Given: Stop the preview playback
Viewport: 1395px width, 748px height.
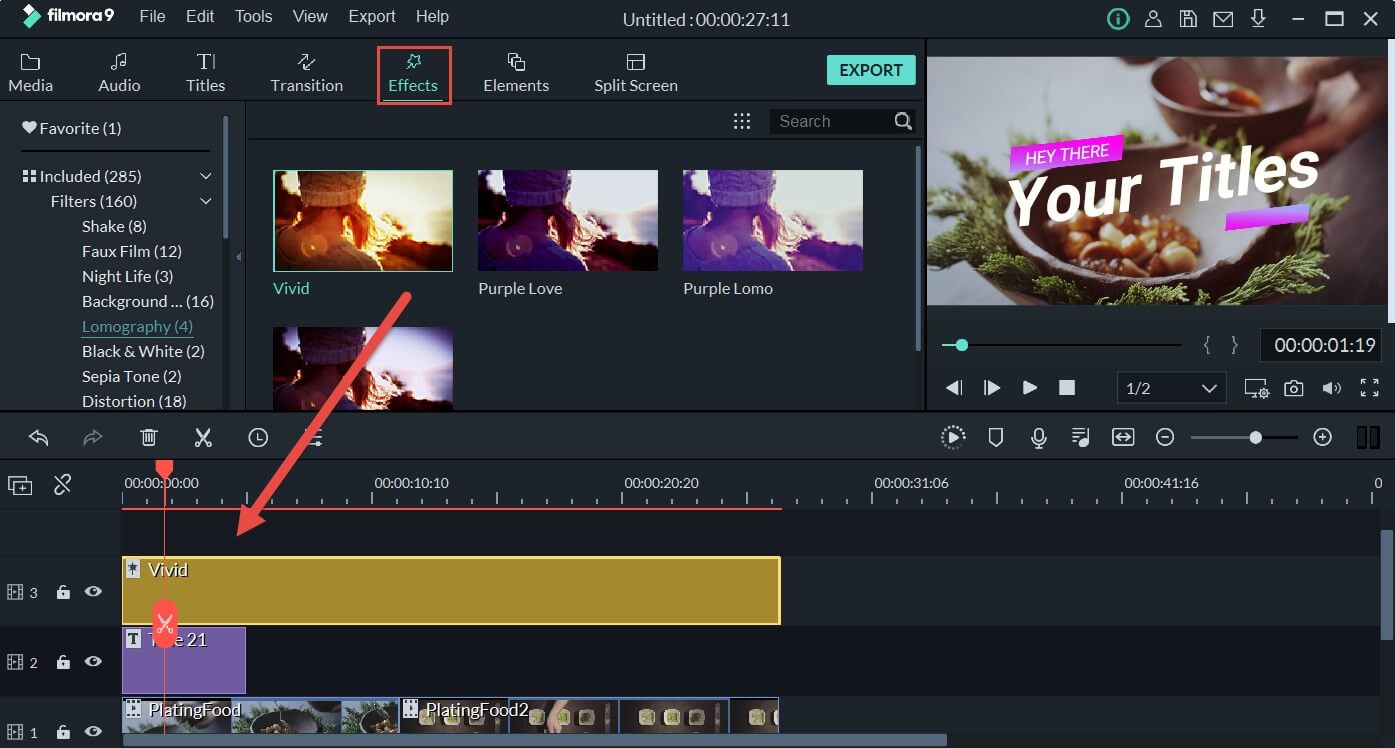Looking at the screenshot, I should (x=1067, y=388).
